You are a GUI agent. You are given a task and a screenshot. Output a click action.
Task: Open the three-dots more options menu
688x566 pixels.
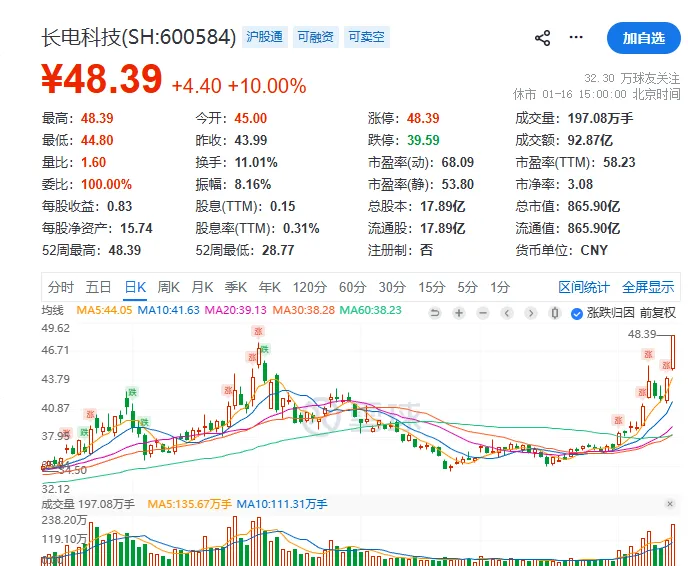tap(576, 37)
